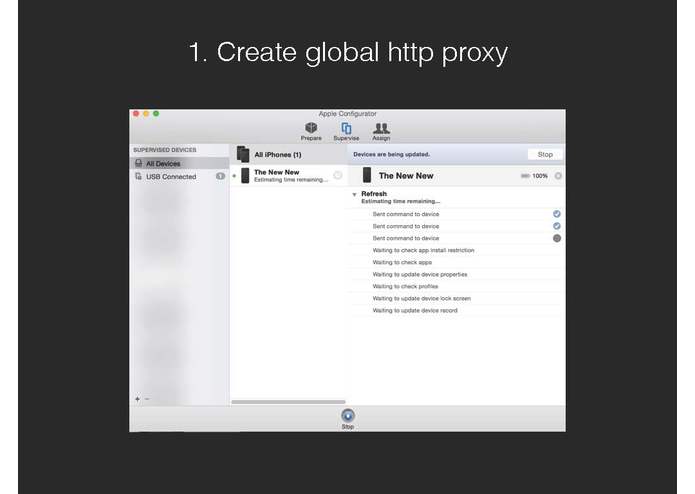Minimize the Apple Configurator window

tap(146, 114)
